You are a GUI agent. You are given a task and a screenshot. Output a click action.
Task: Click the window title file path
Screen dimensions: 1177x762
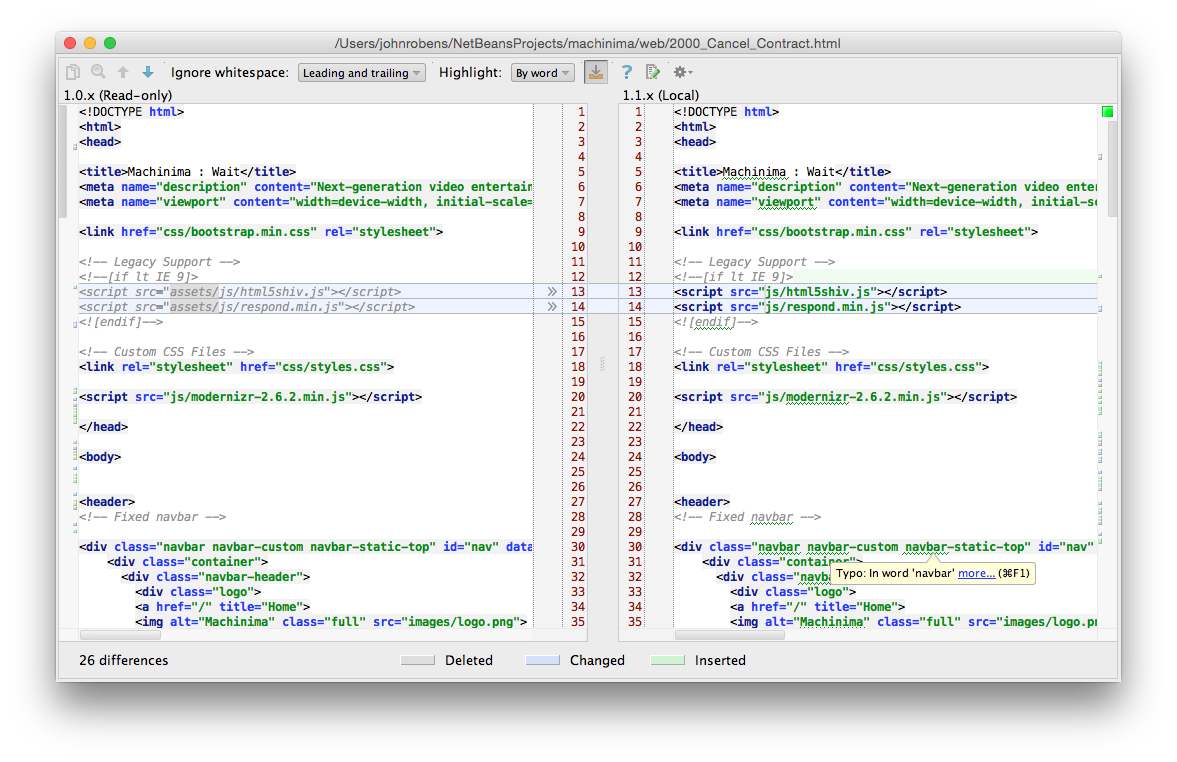[x=588, y=43]
